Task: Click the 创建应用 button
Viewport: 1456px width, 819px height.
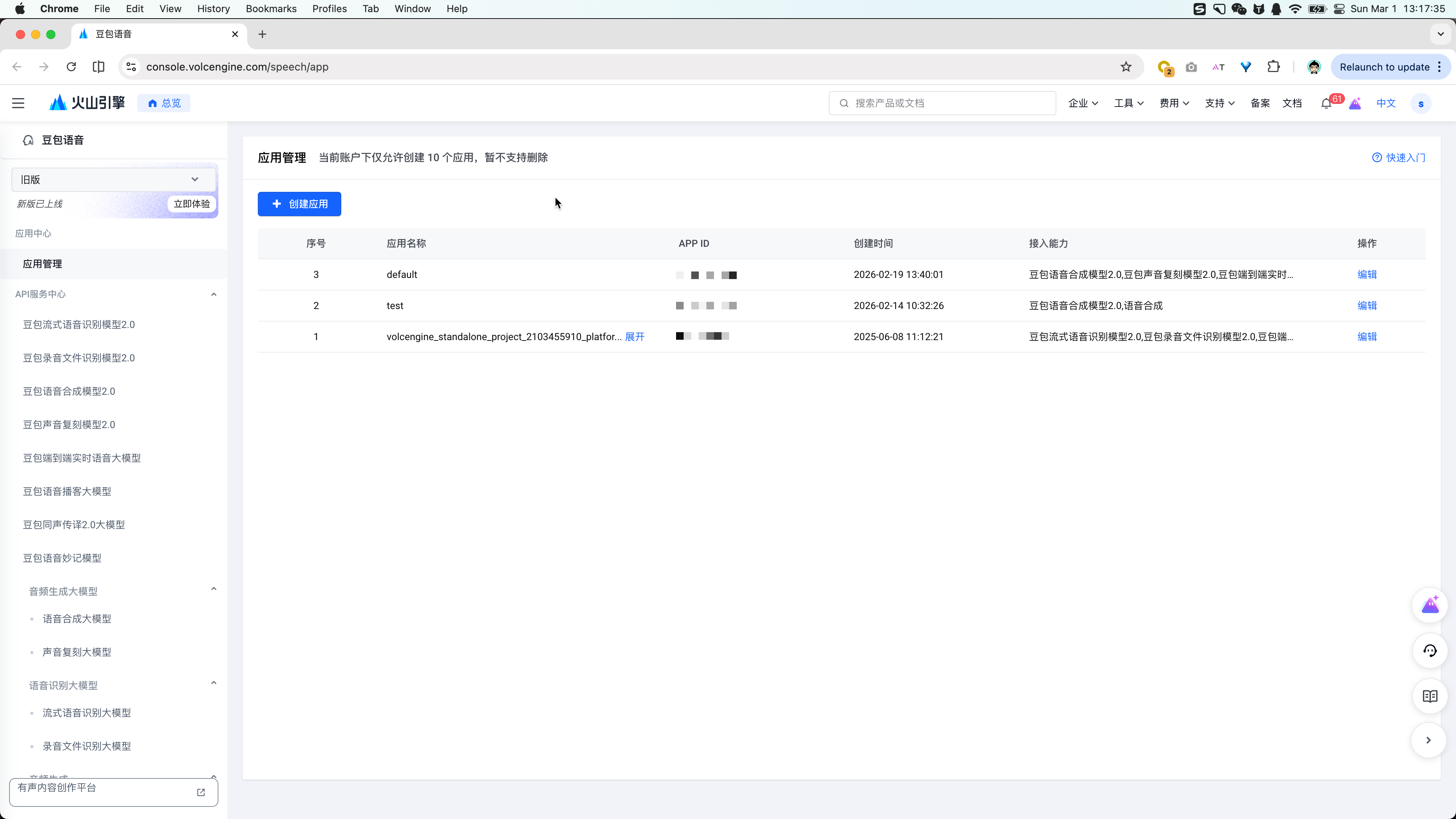Action: [x=299, y=204]
